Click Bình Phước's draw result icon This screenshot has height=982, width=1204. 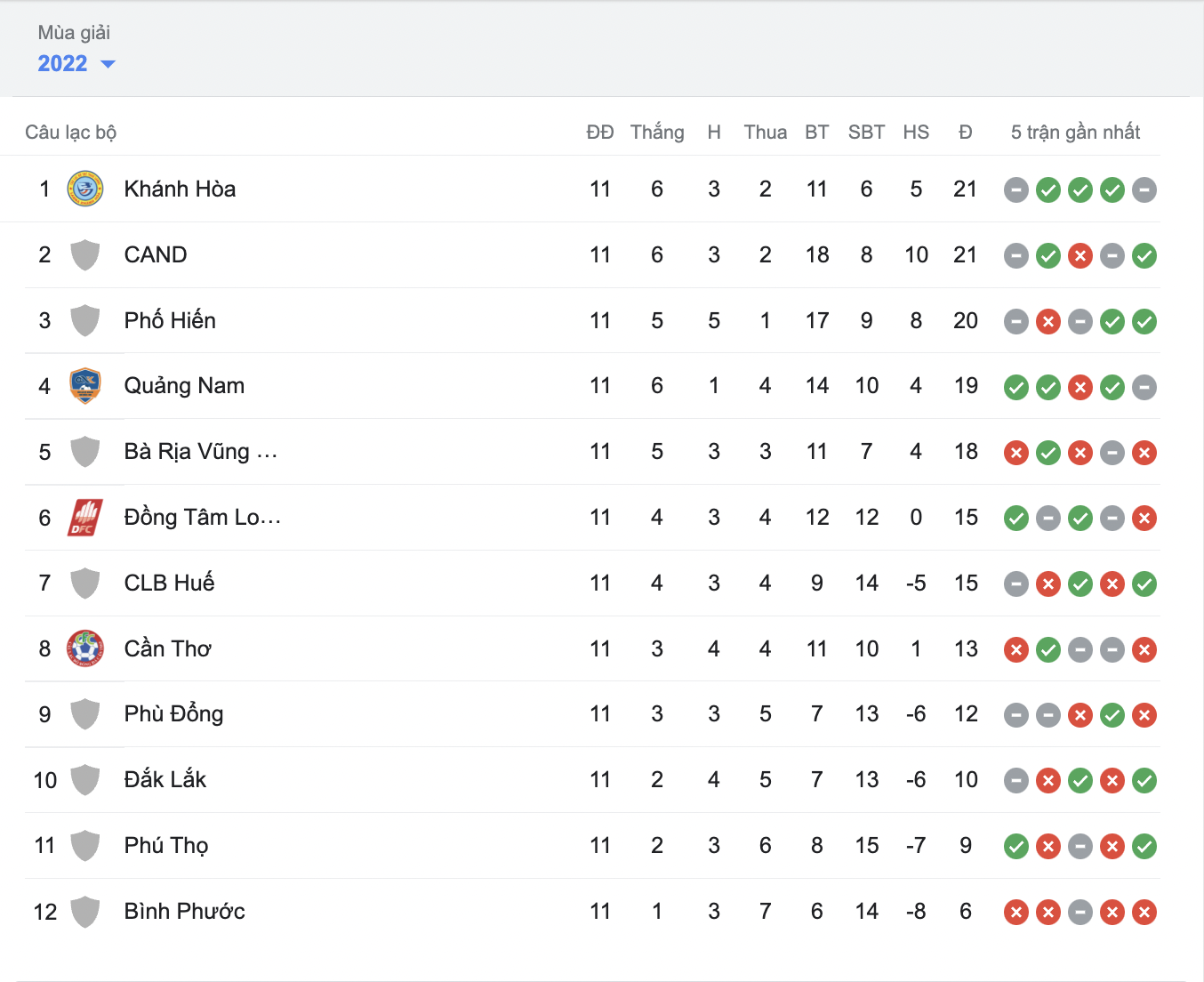click(x=1080, y=913)
